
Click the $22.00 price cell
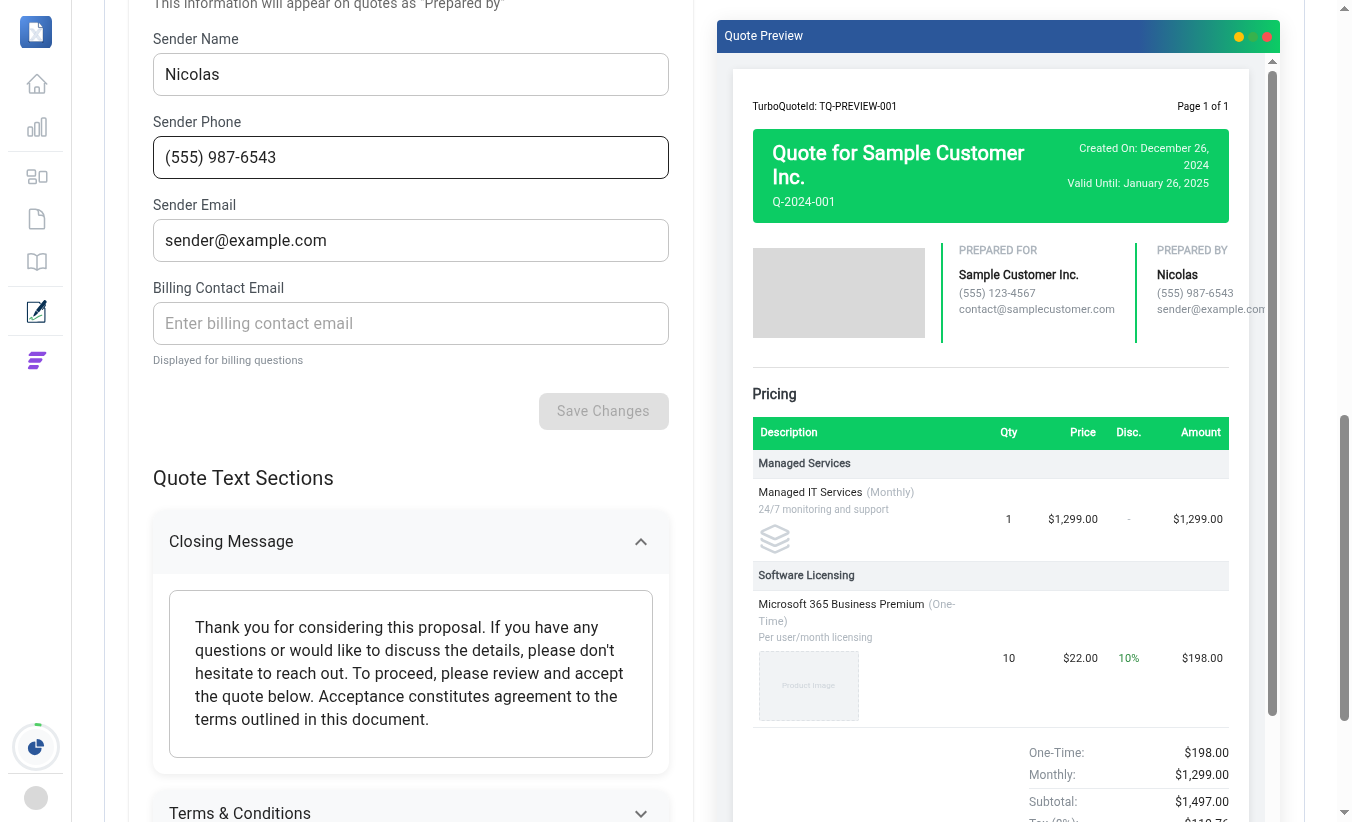pyautogui.click(x=1081, y=658)
